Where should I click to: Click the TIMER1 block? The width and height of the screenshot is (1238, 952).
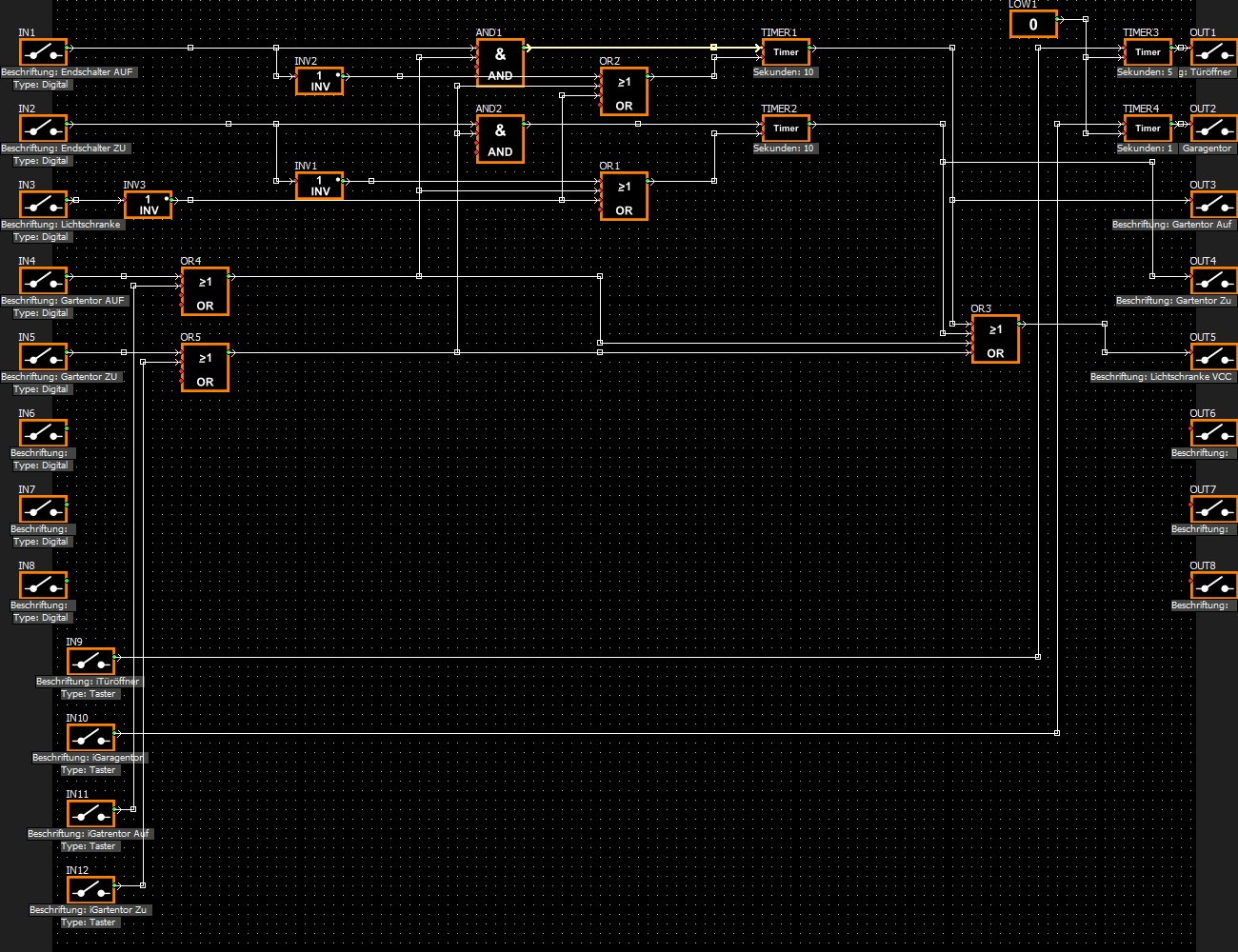pyautogui.click(x=786, y=52)
